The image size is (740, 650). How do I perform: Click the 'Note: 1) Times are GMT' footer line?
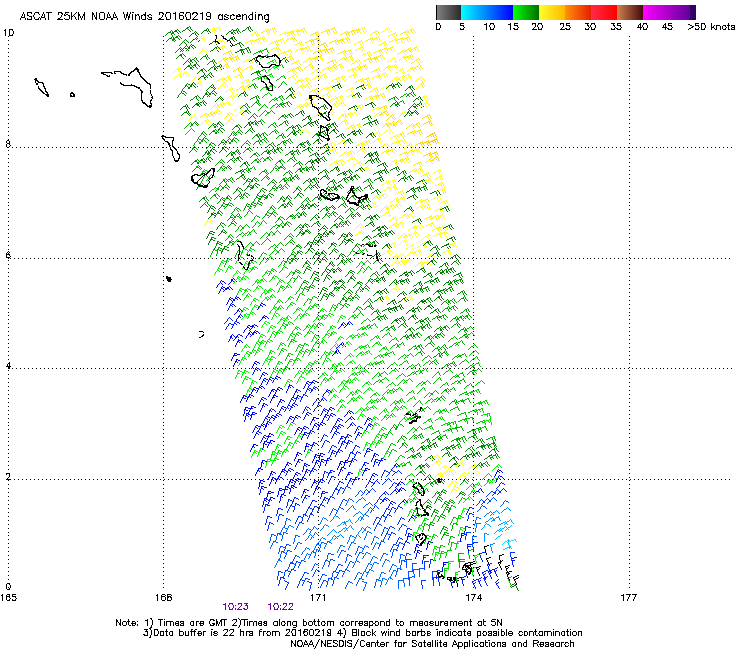click(x=309, y=623)
